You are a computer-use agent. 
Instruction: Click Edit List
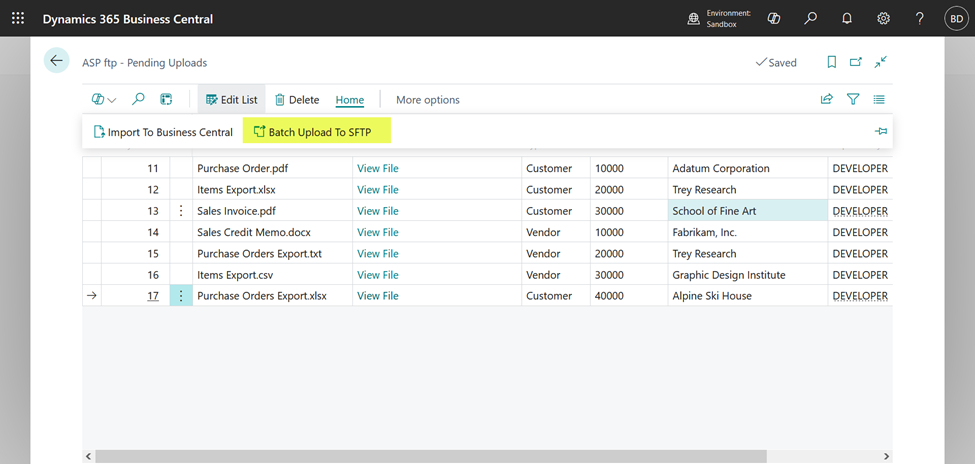point(231,100)
